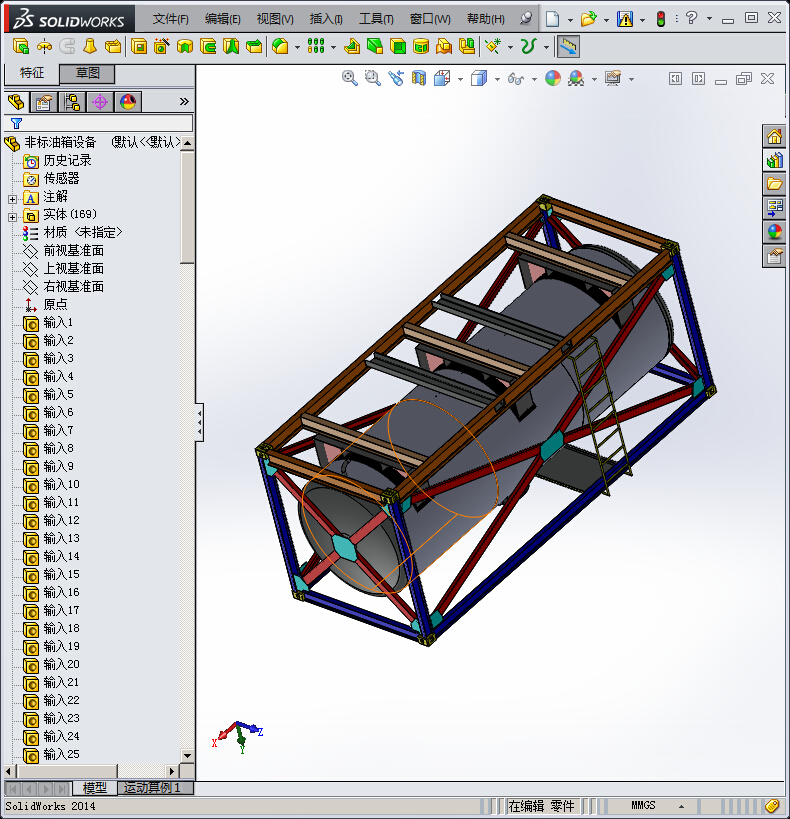Select the Shell tool
The width and height of the screenshot is (790, 819).
tap(398, 47)
